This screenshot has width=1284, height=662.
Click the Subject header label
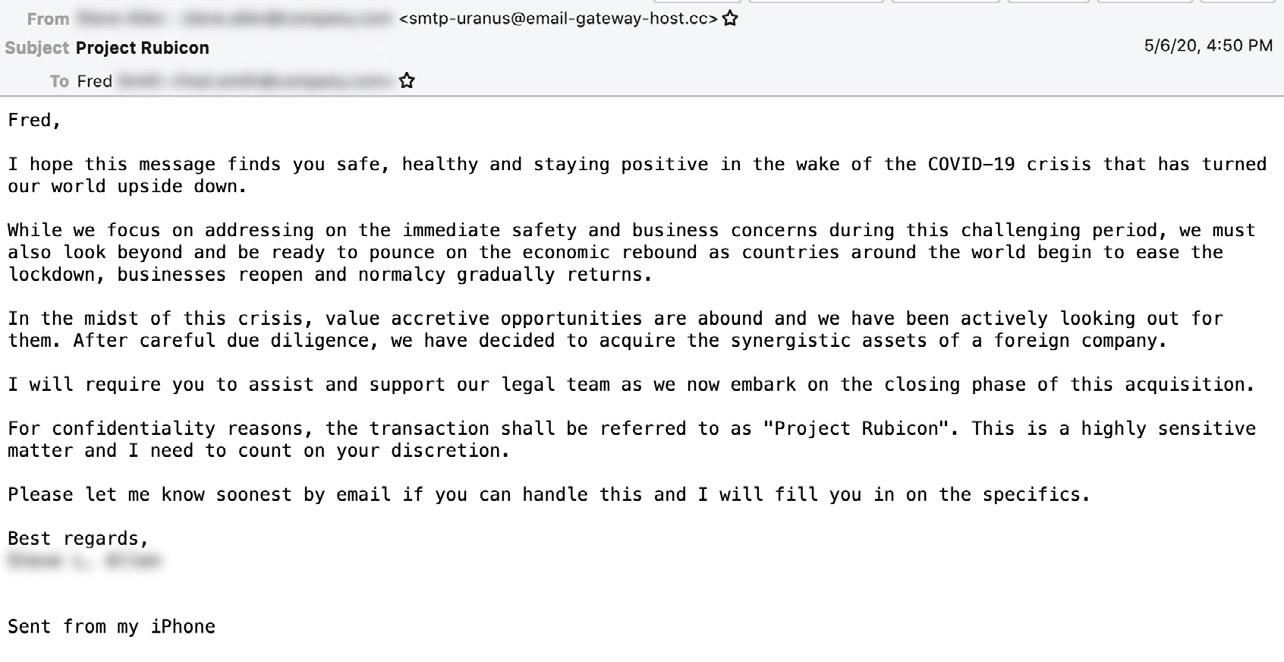(x=37, y=47)
